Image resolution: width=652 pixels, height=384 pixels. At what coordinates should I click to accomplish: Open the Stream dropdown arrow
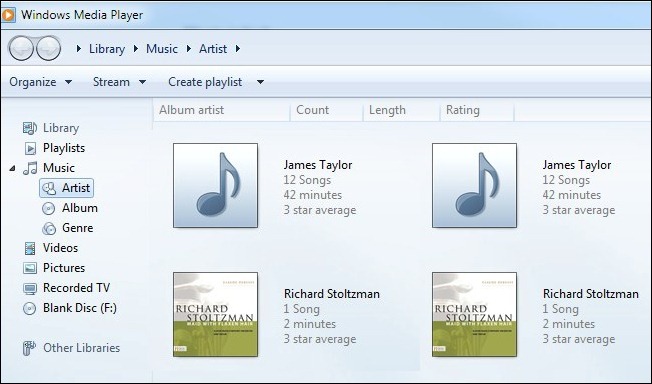click(x=142, y=82)
